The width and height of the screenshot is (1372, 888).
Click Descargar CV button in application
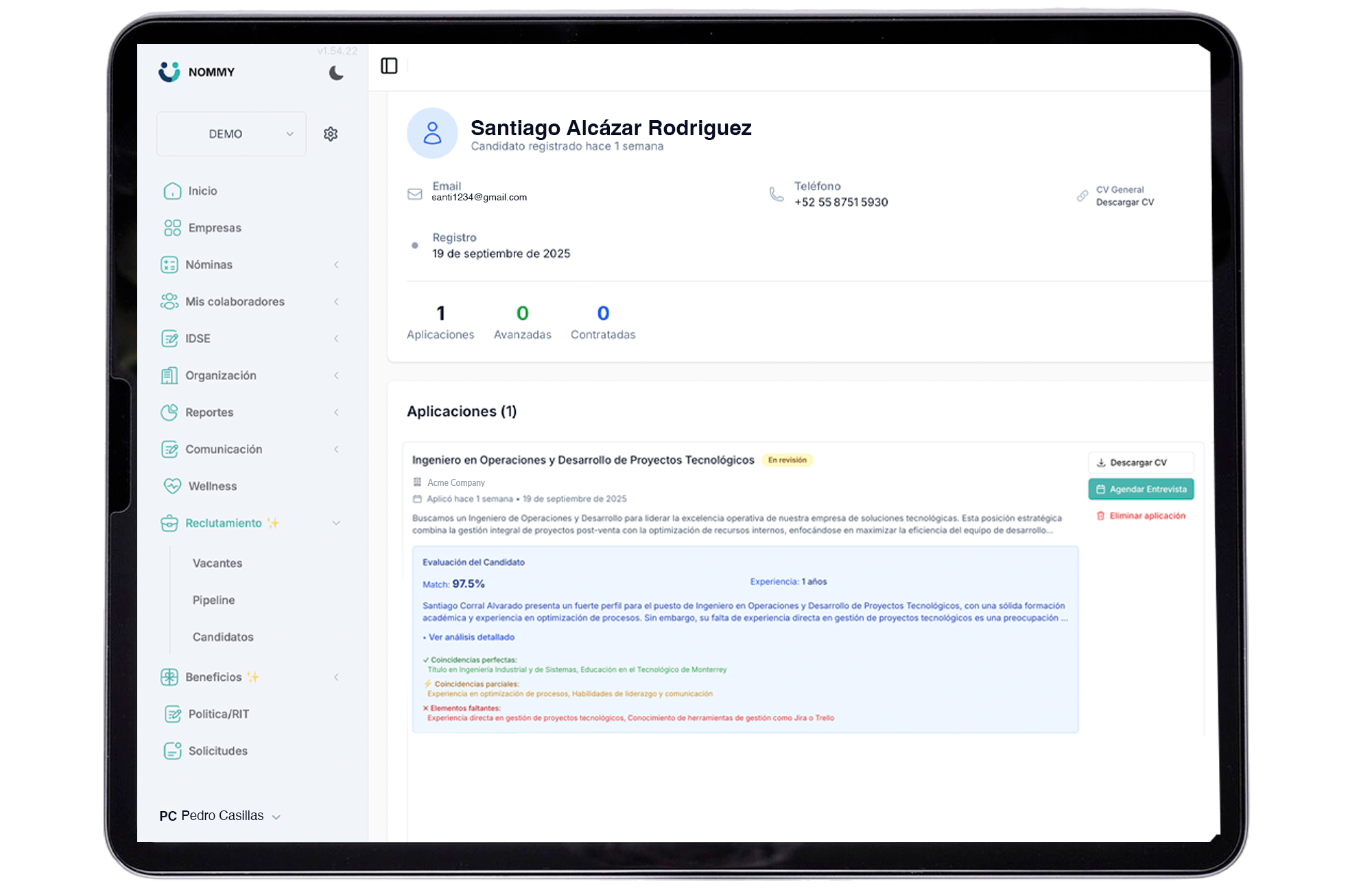1141,463
